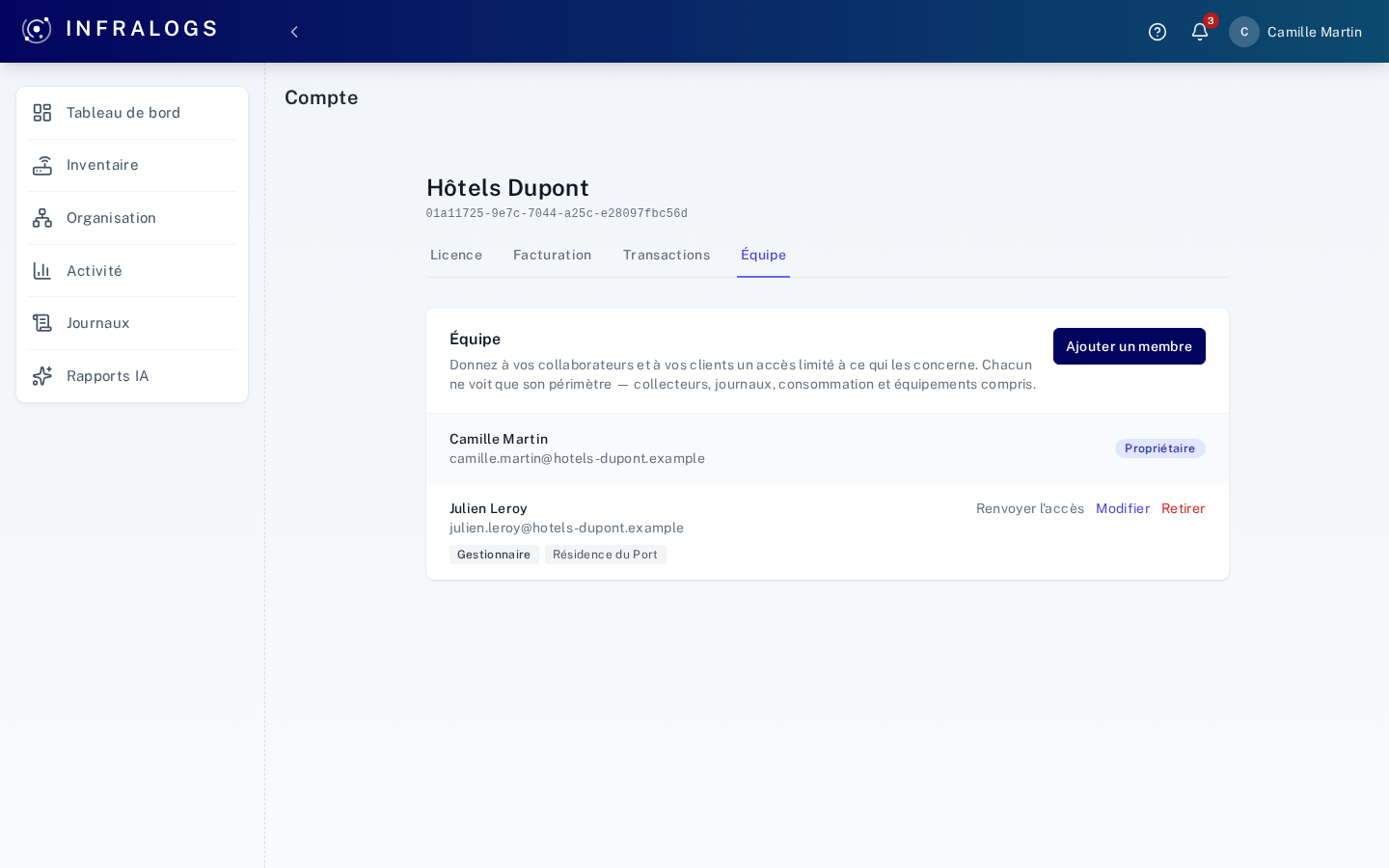
Task: Click the Activité bar chart icon
Action: tap(42, 271)
